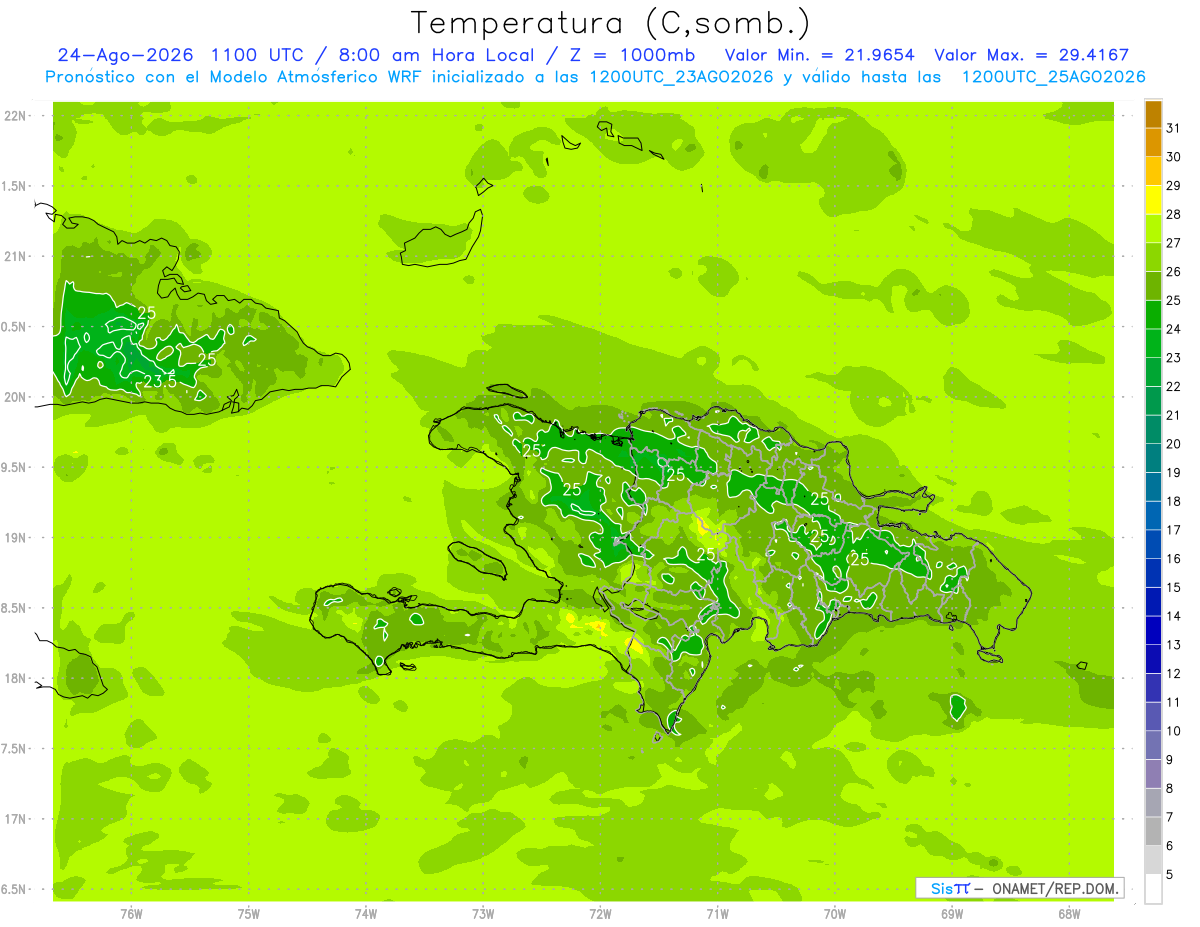Select the "Valor Max. = 29.4167" value
Viewport: 1200px width, 927px height.
1031,55
